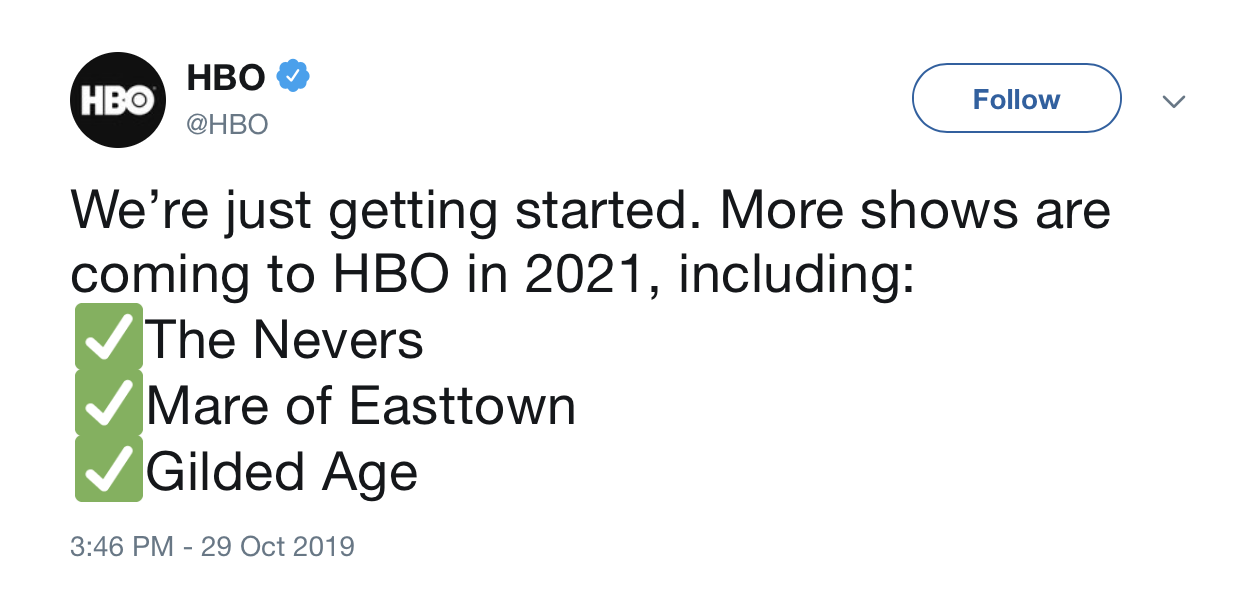
Task: Click the green checkmark beside Mare of Easttown
Action: pos(109,404)
